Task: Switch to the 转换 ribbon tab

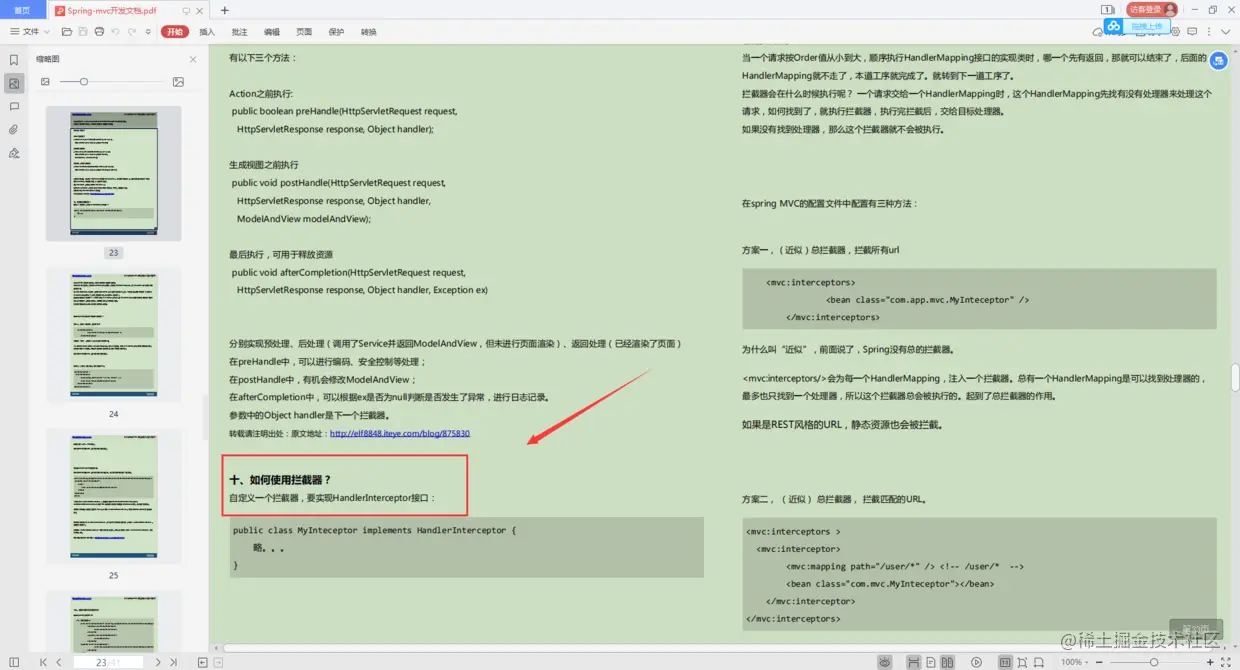Action: point(369,32)
